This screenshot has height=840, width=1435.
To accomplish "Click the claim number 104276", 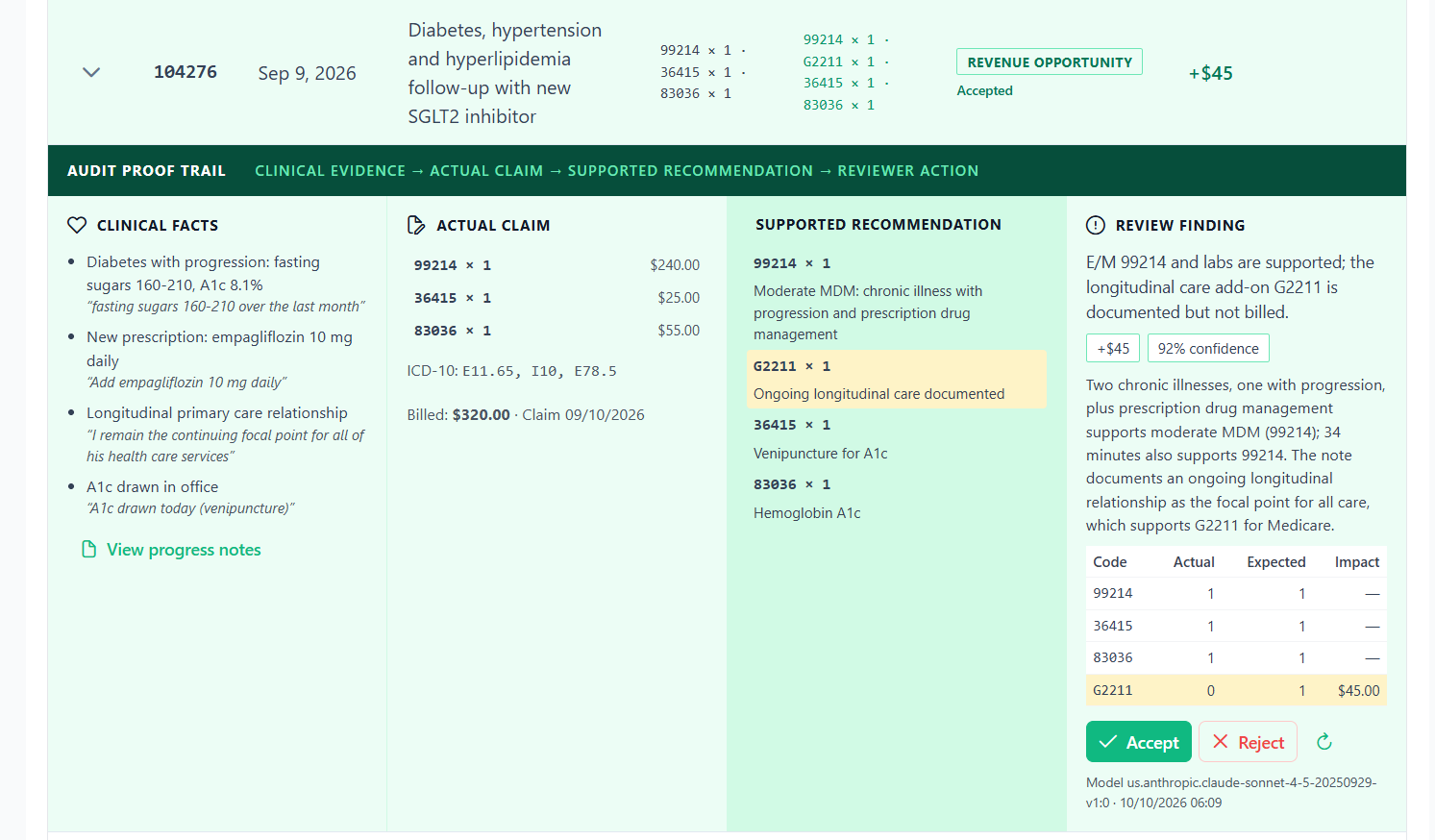I will pos(186,72).
